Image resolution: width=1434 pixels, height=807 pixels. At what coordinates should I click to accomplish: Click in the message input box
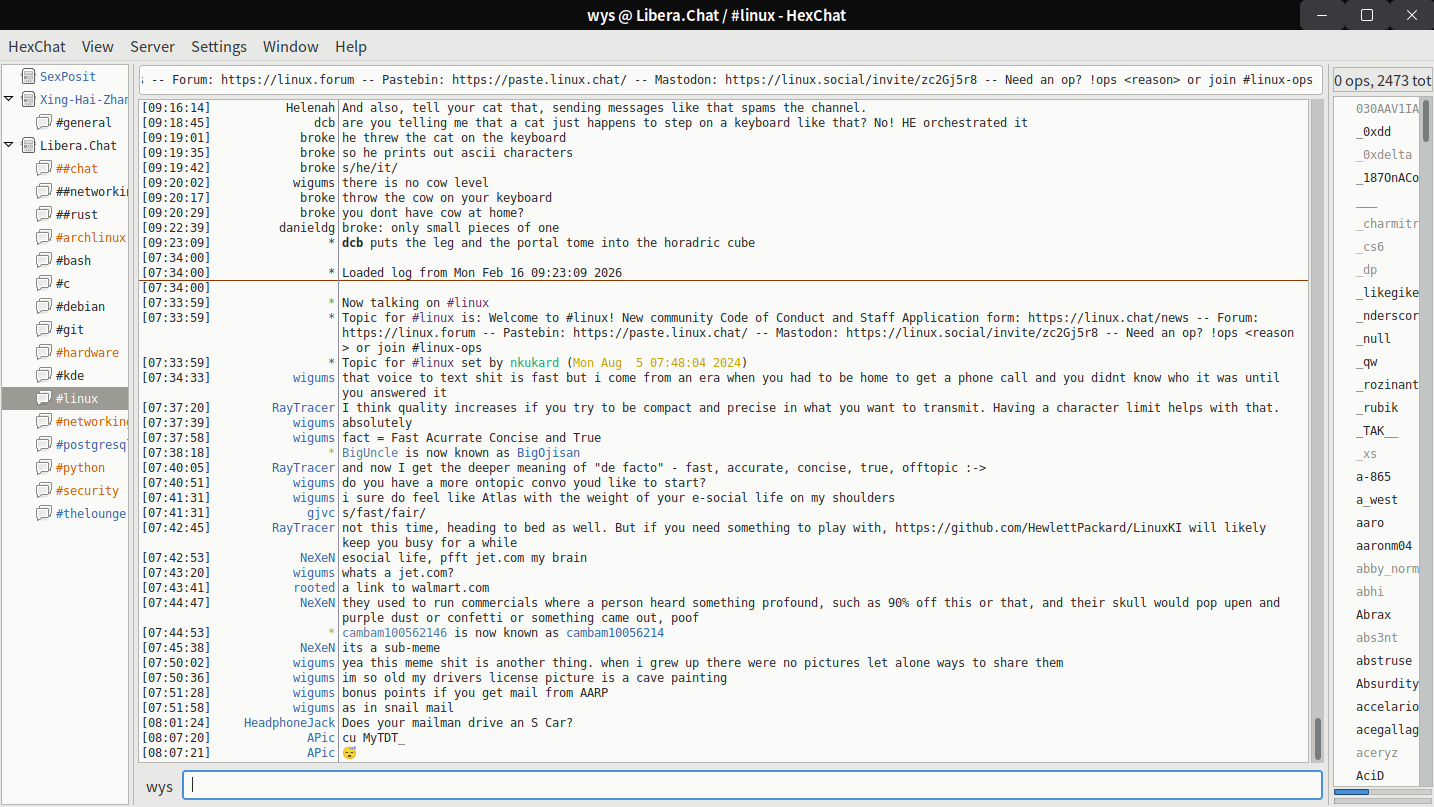pyautogui.click(x=752, y=786)
